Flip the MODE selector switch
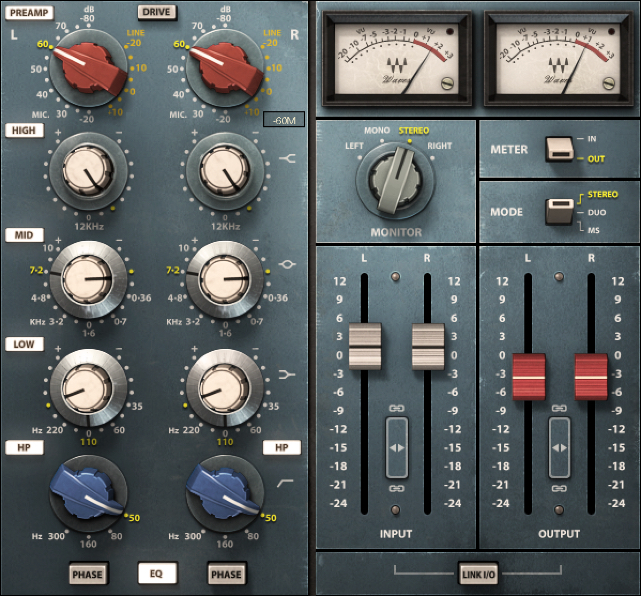 click(559, 211)
